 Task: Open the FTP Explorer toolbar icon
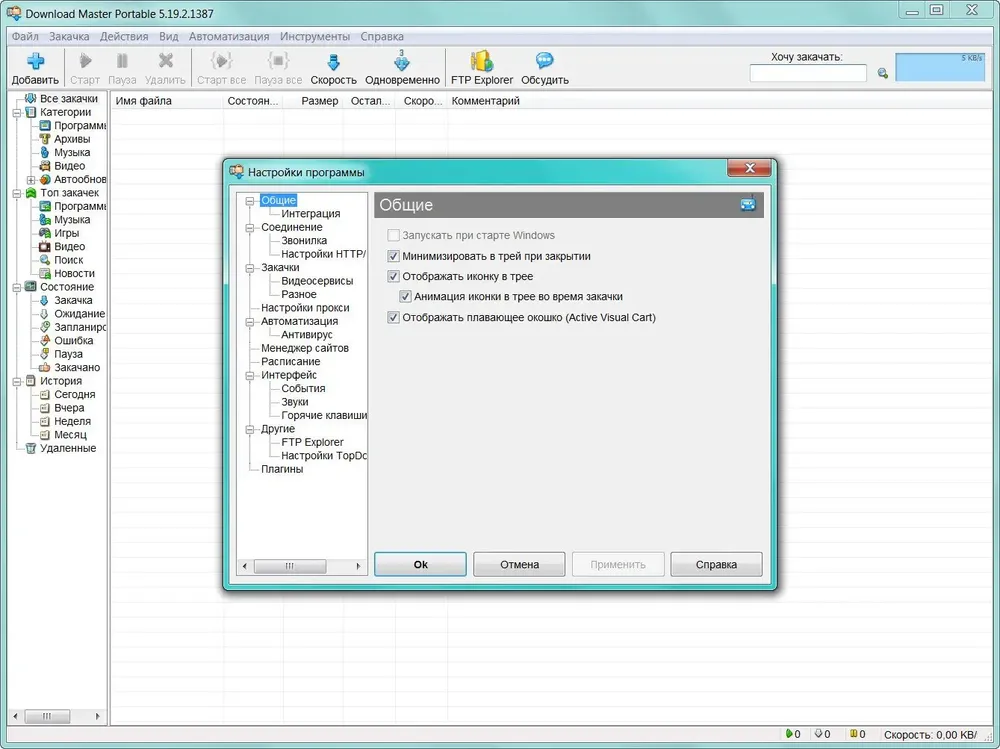point(482,61)
